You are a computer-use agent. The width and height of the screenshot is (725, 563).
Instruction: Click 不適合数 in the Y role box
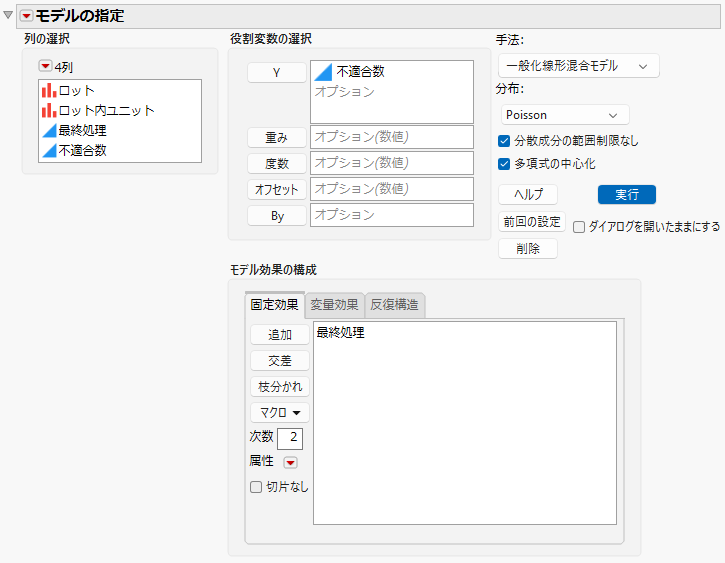point(360,72)
